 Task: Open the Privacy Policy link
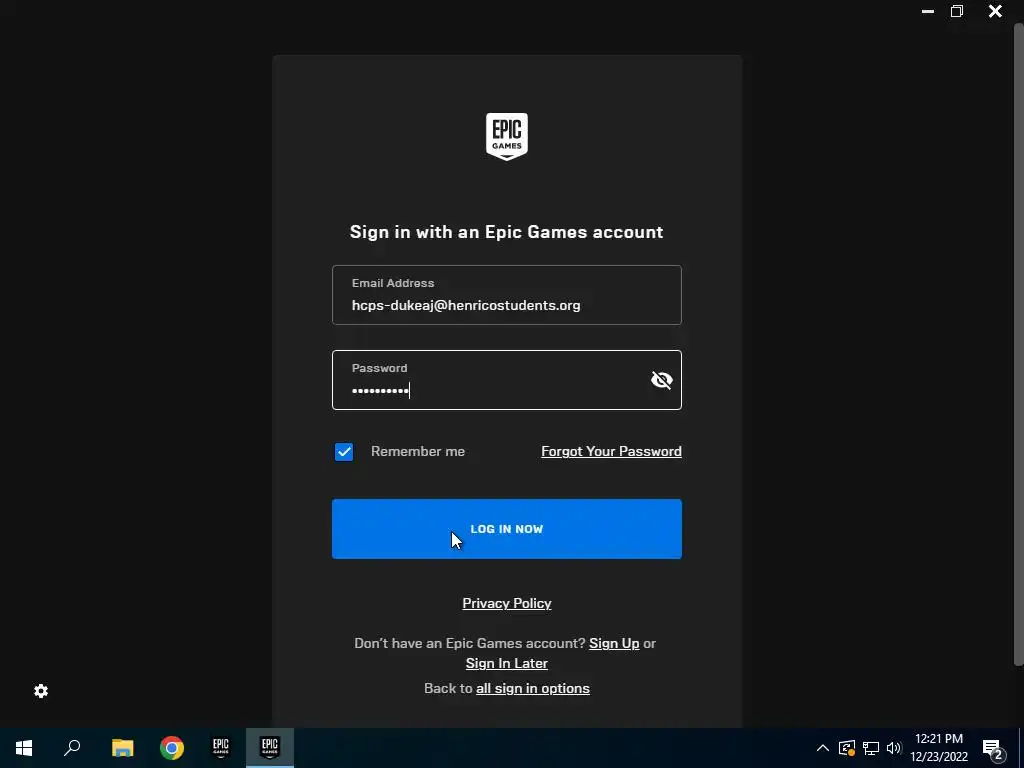click(507, 603)
